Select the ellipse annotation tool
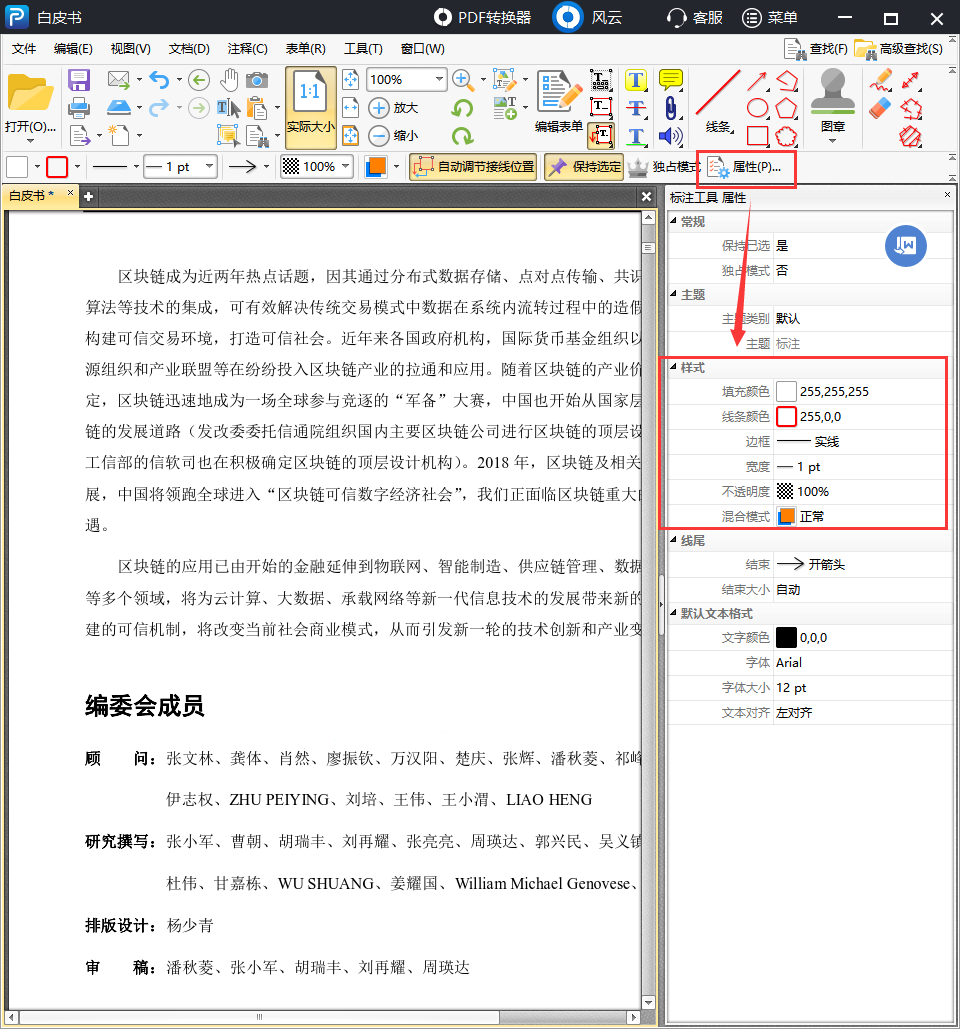This screenshot has height=1029, width=960. point(757,108)
